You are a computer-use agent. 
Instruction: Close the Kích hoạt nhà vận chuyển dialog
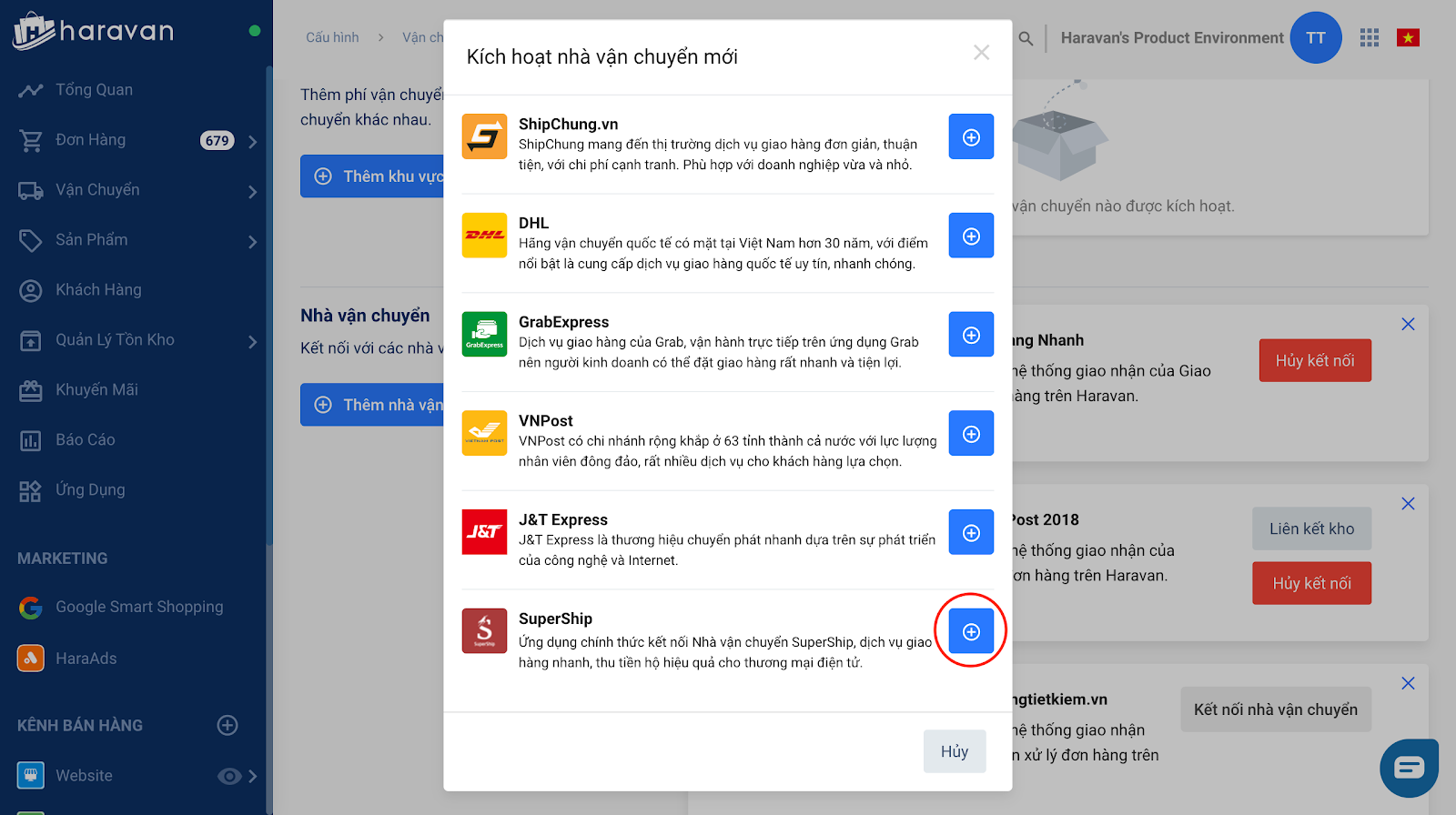click(981, 53)
